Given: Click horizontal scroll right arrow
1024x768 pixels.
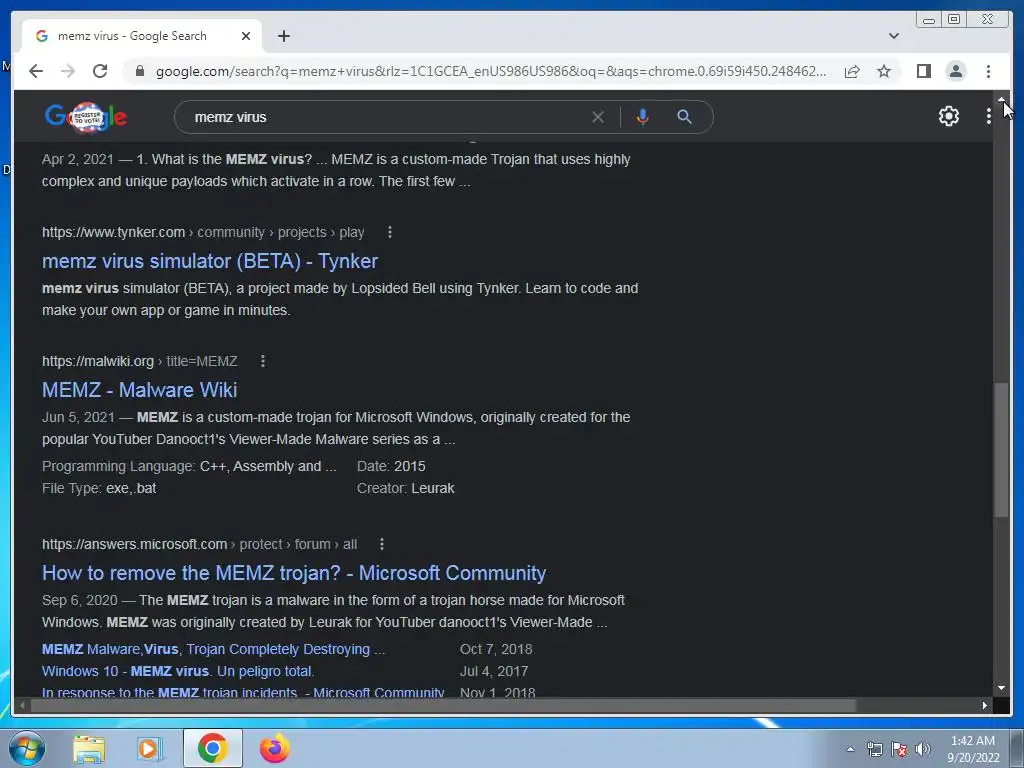Looking at the screenshot, I should pos(985,705).
